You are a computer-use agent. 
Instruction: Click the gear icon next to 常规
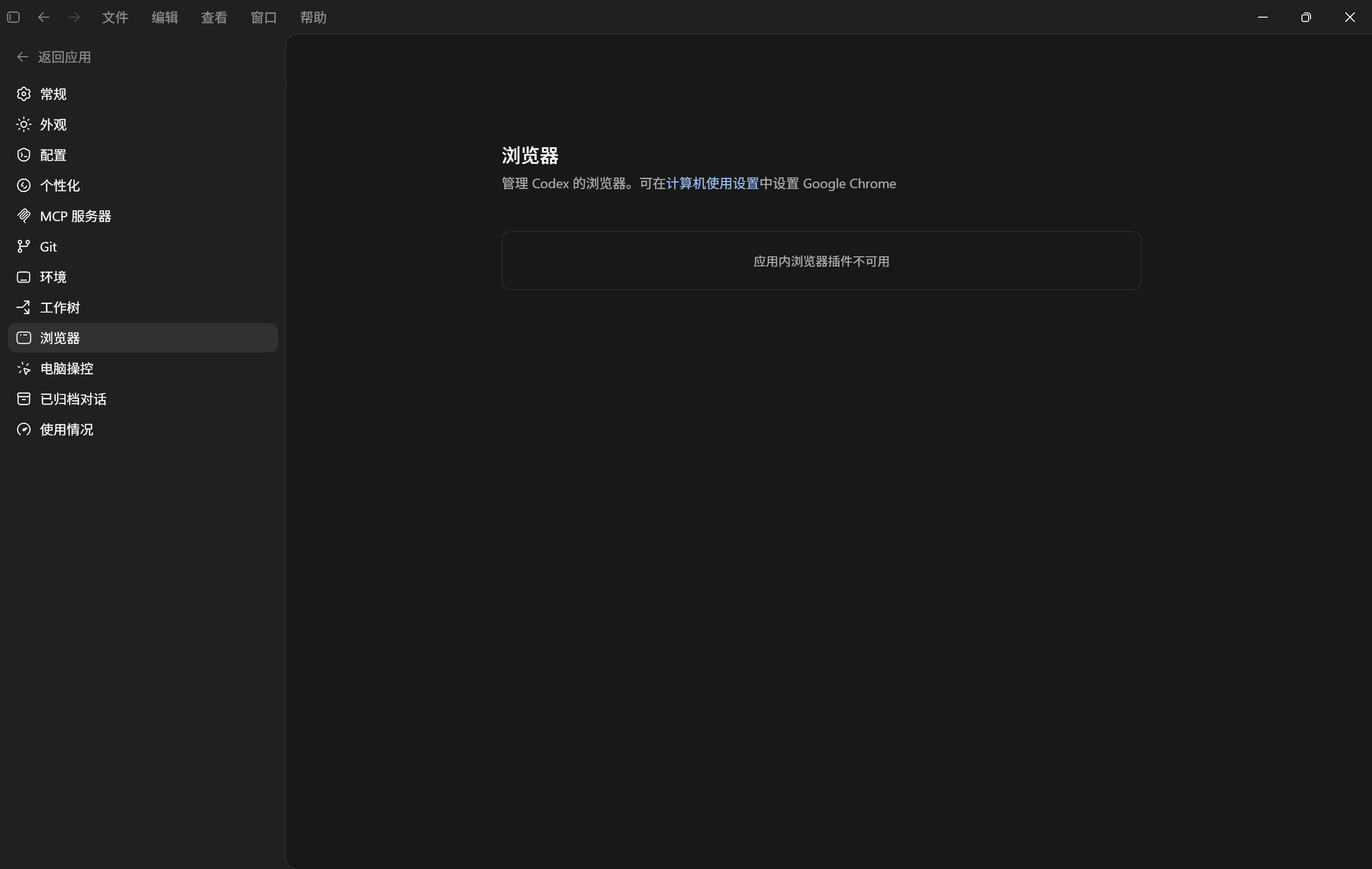pyautogui.click(x=23, y=94)
